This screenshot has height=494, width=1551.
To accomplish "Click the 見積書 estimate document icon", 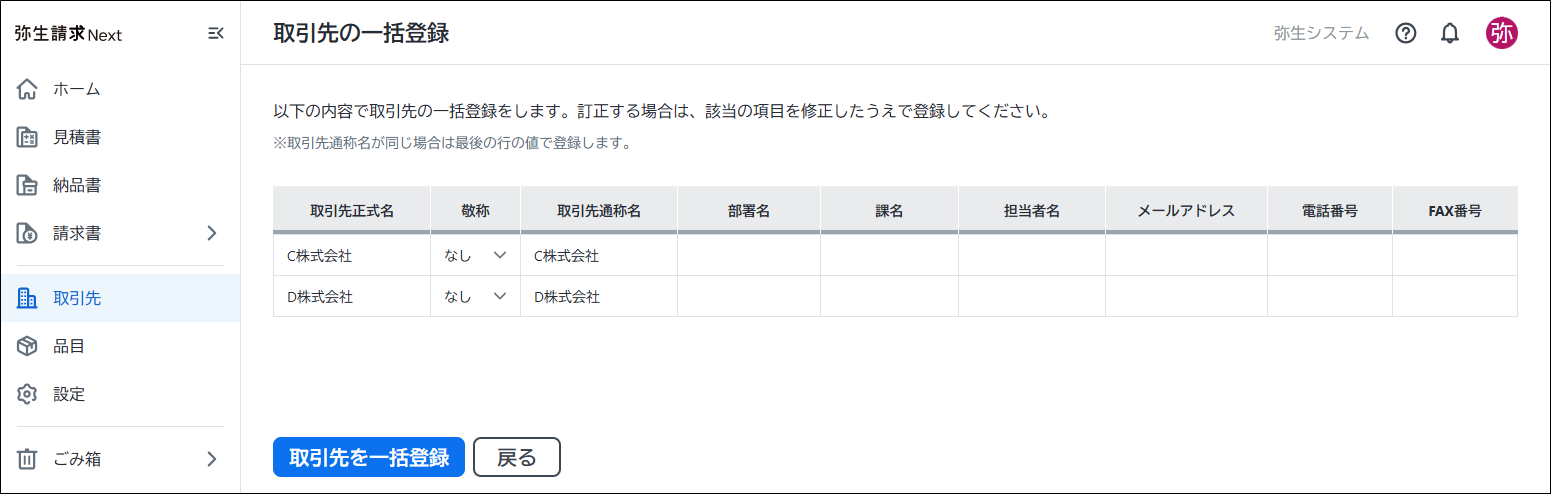I will pos(28,137).
